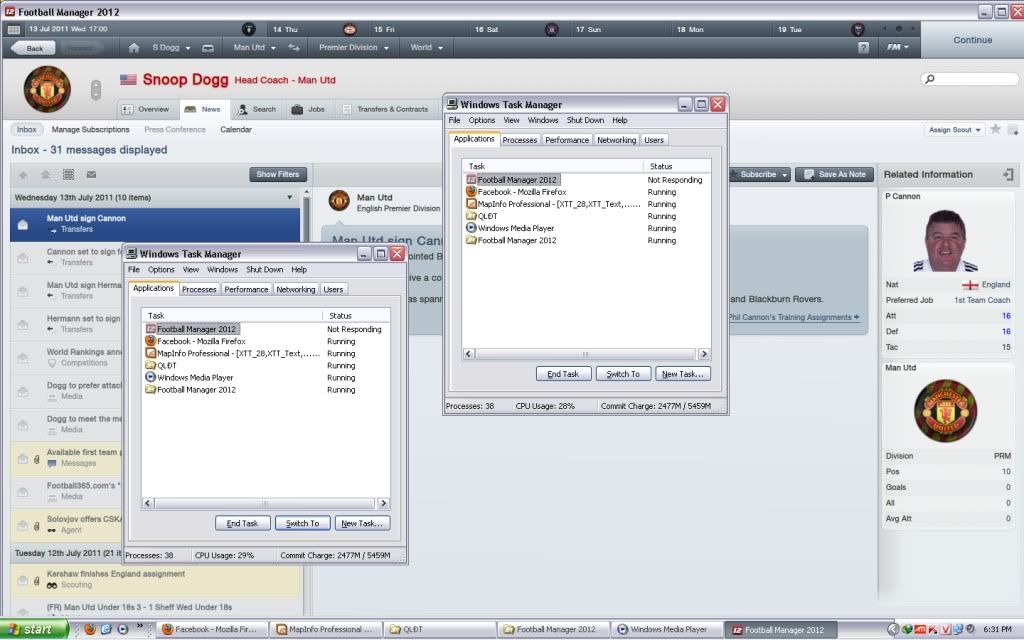
Task: Click the up/down stepper next to club crest
Action: tap(95, 89)
